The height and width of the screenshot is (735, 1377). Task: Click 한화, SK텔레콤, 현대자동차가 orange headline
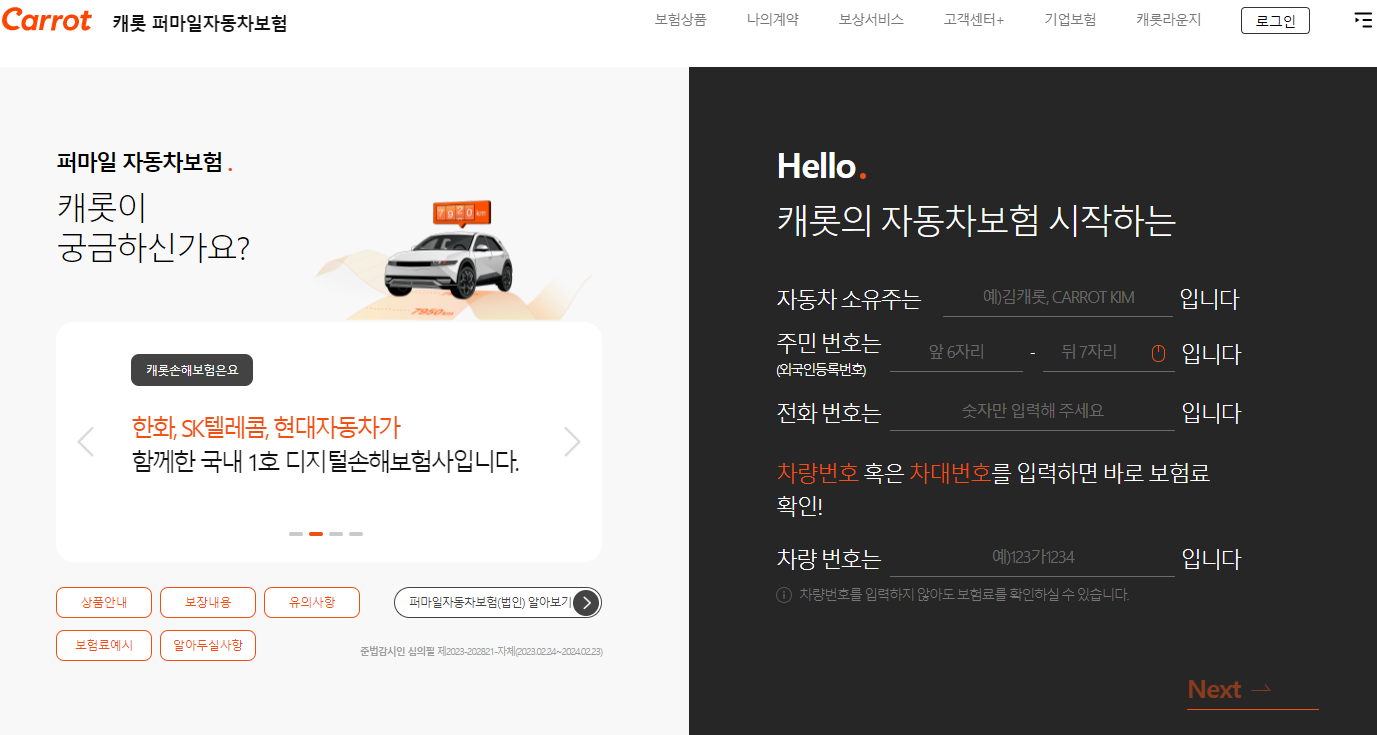coord(266,428)
